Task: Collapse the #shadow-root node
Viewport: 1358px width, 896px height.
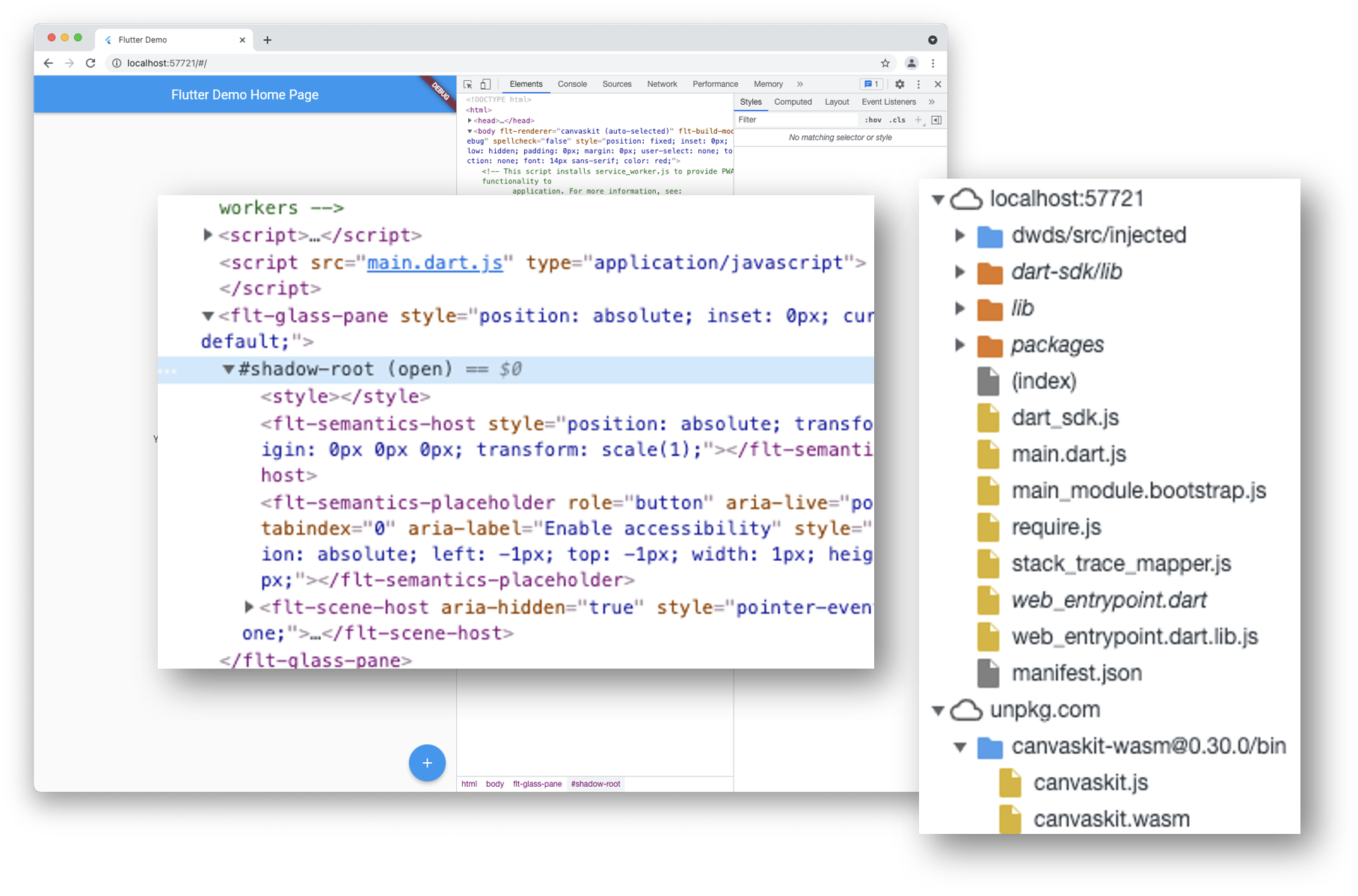Action: [228, 369]
